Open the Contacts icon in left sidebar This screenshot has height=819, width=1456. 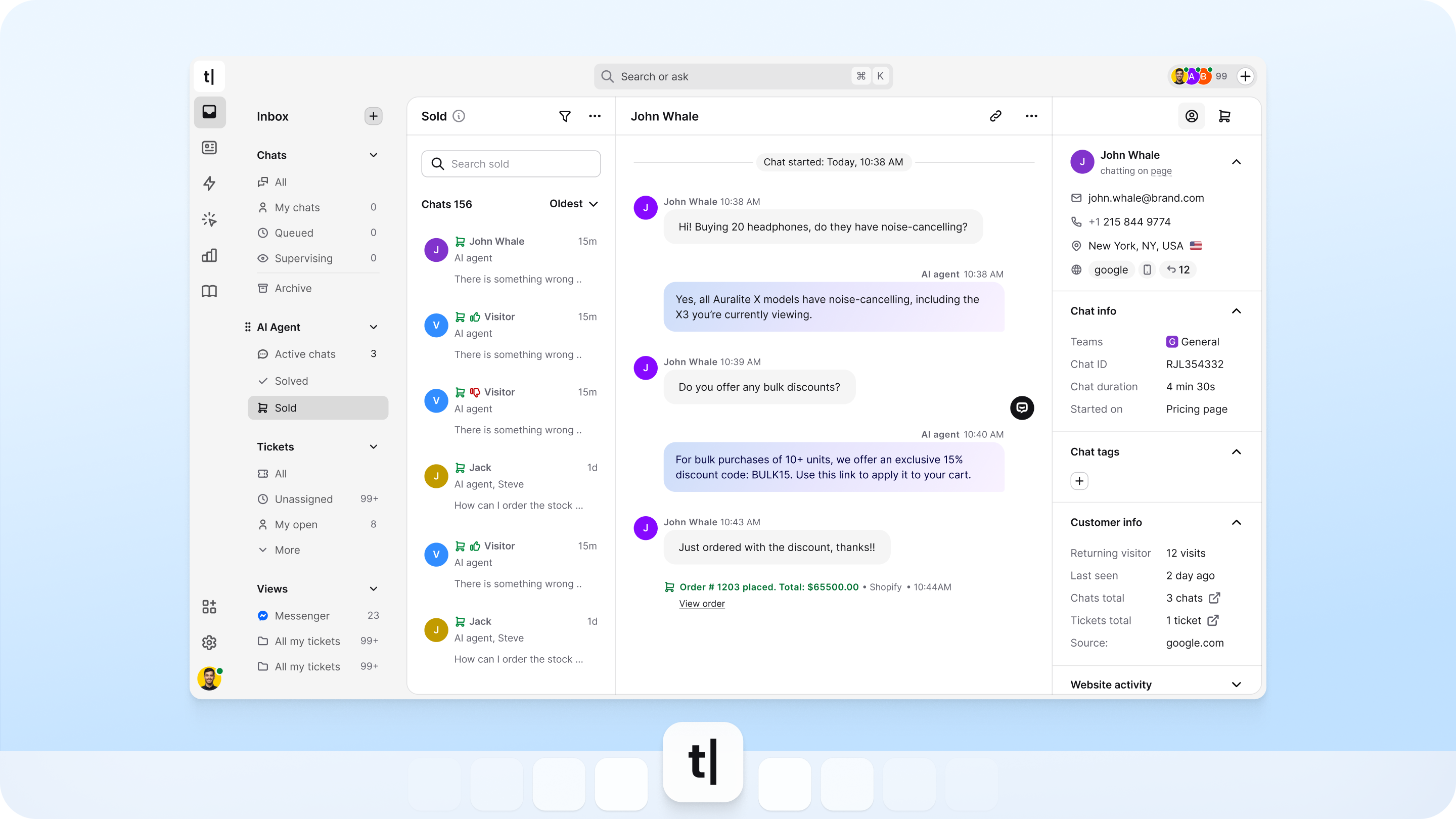point(209,148)
